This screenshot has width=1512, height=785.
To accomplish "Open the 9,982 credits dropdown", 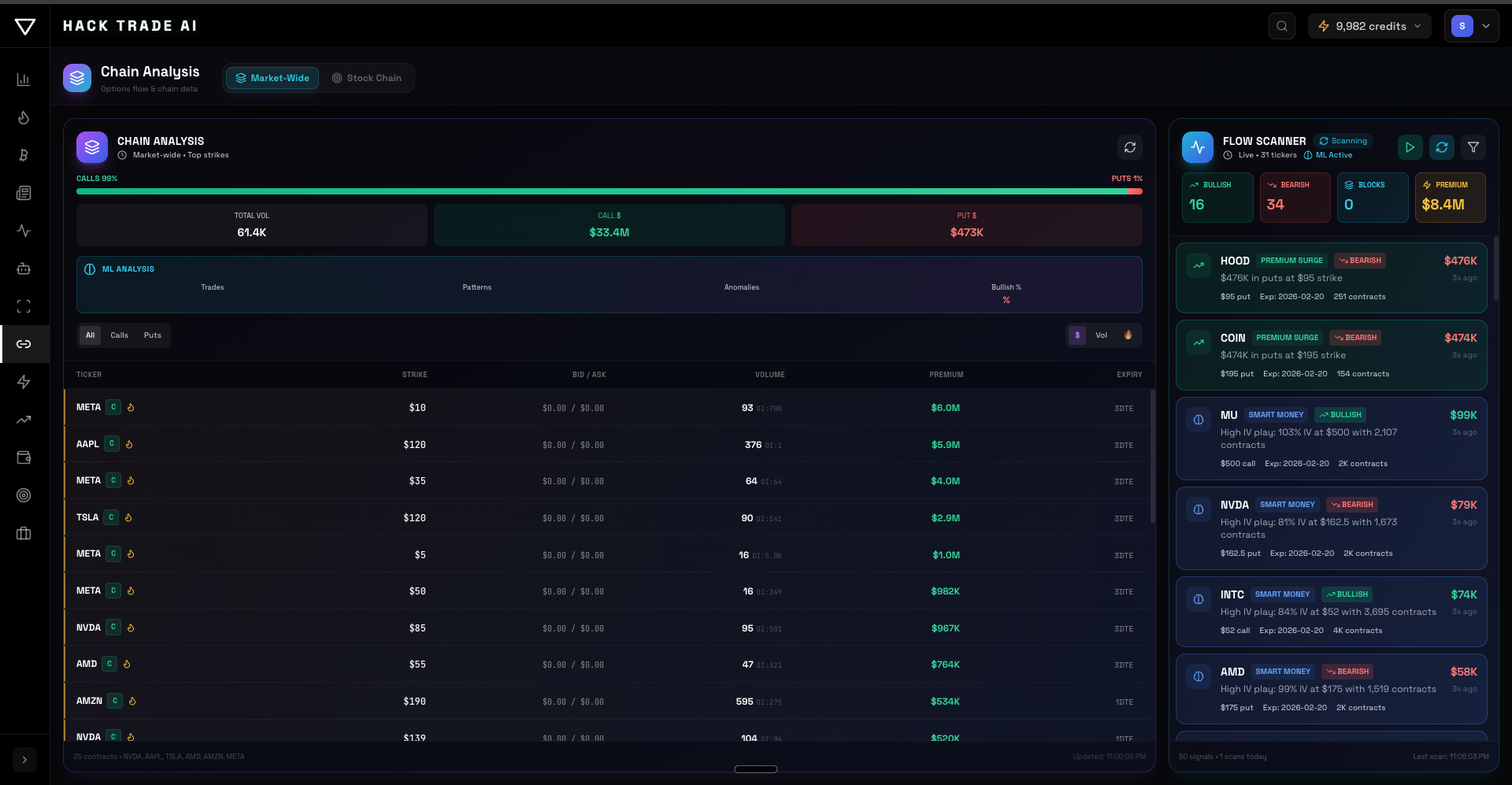I will click(x=1369, y=26).
